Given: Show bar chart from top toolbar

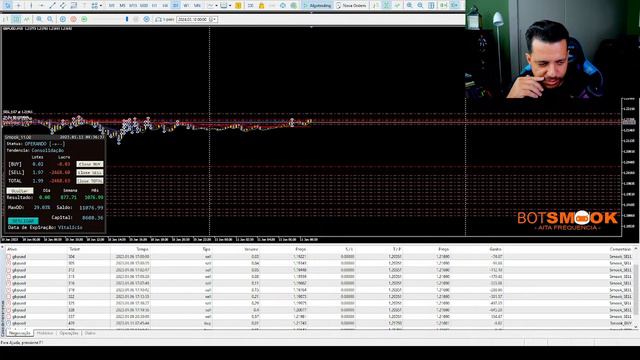Looking at the screenshot, I should tap(375, 5).
